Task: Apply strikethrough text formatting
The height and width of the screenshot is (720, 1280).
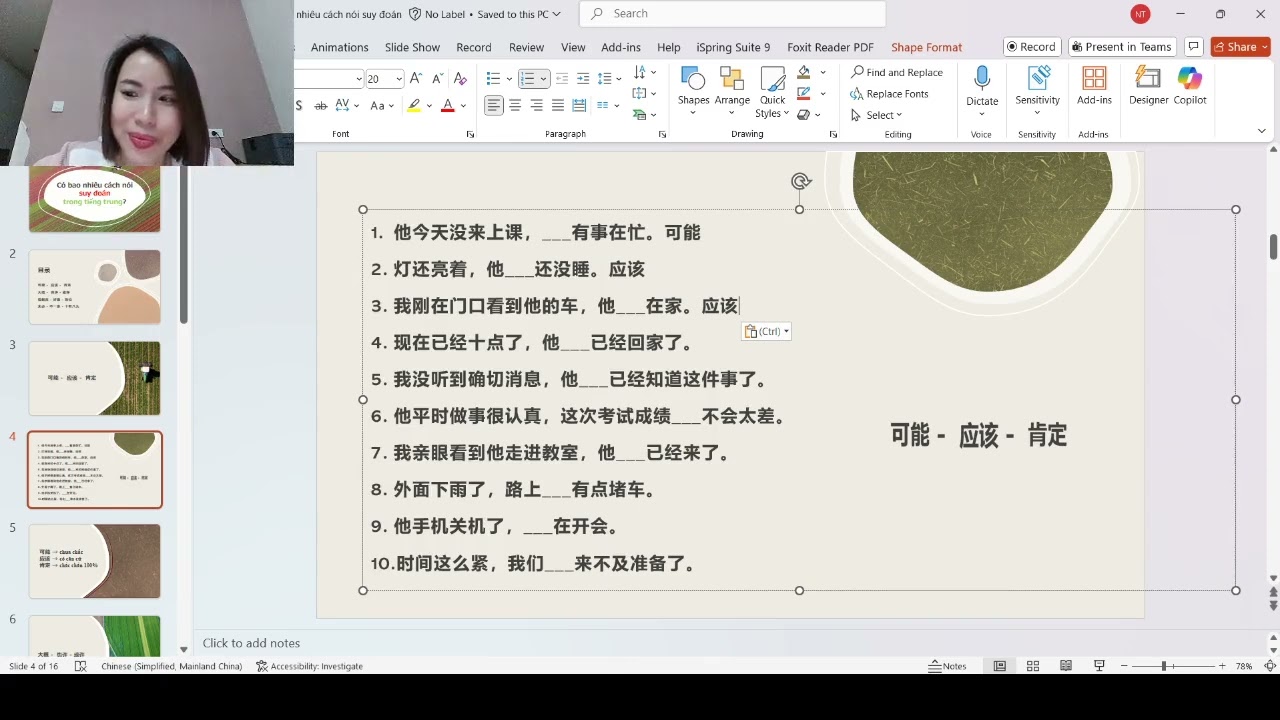Action: [x=321, y=105]
